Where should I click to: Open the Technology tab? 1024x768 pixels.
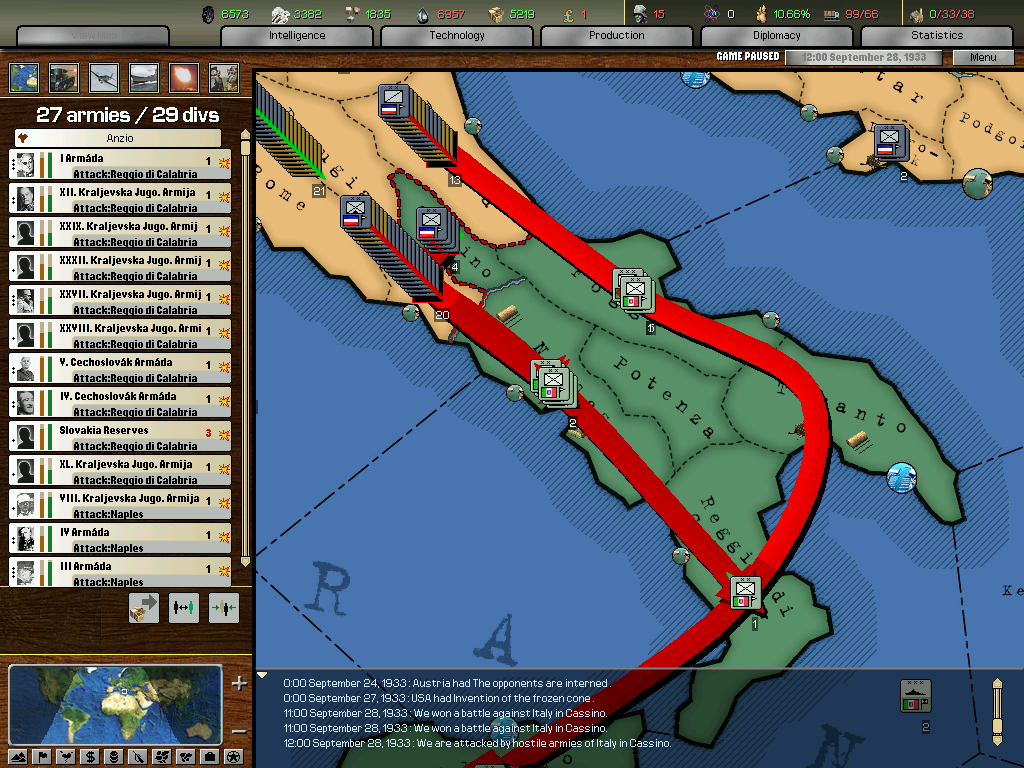457,35
